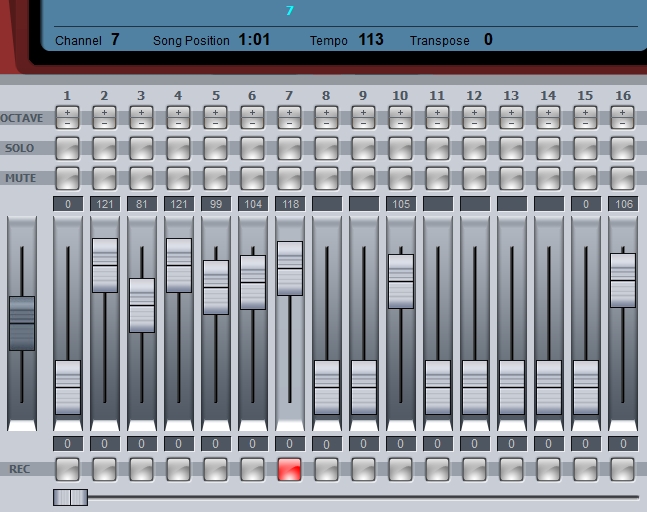Mute channel 4
Image resolution: width=647 pixels, height=512 pixels.
pyautogui.click(x=178, y=178)
